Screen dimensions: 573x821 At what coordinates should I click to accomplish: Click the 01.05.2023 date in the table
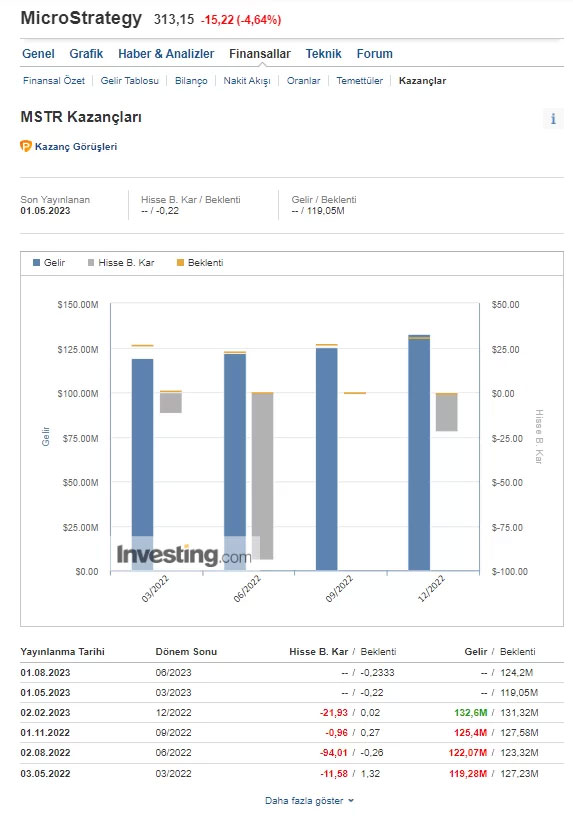(45, 693)
